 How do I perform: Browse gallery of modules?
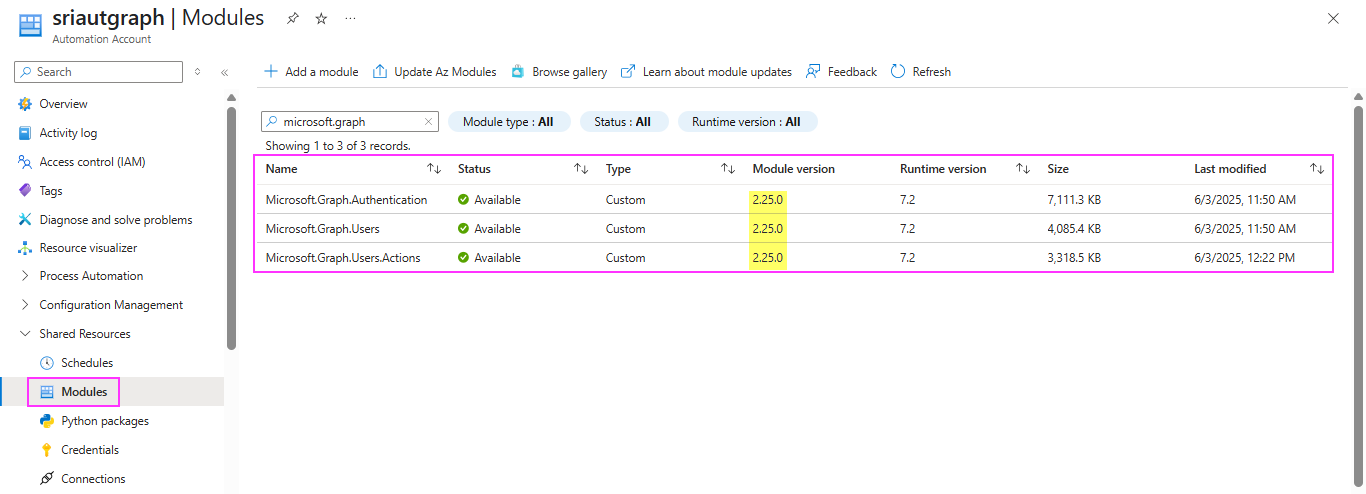[558, 72]
